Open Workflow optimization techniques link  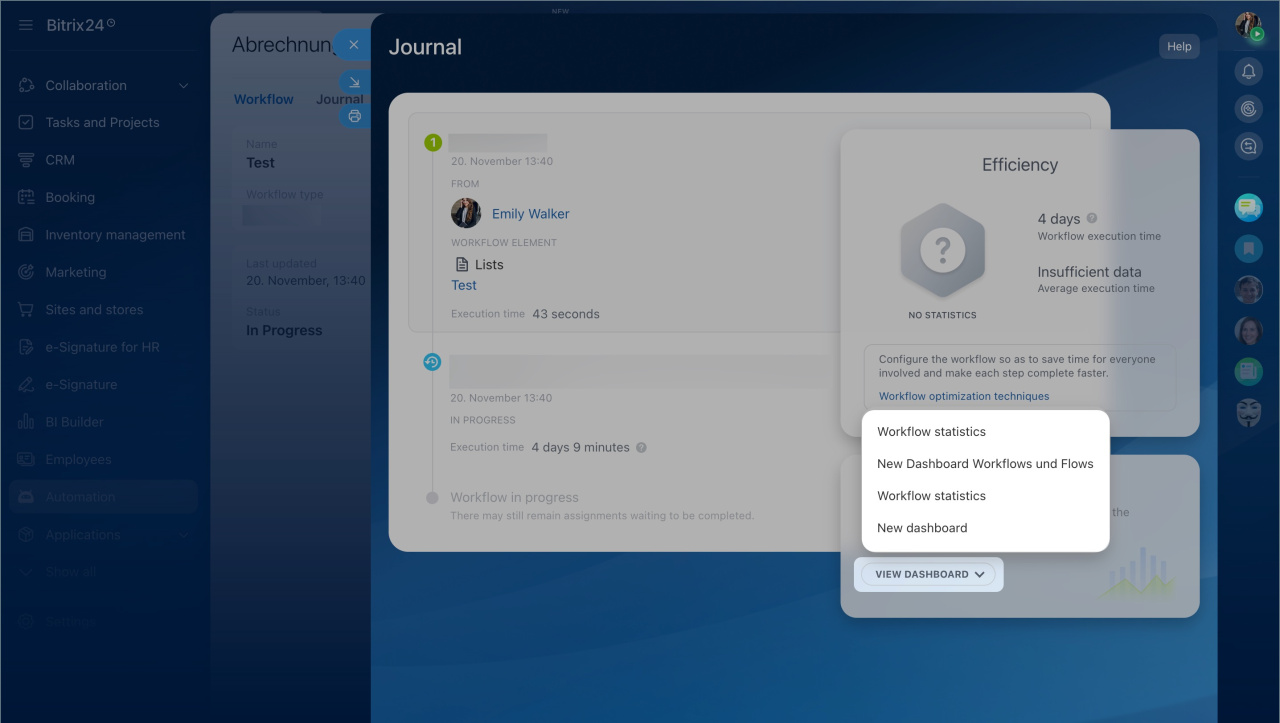tap(964, 396)
